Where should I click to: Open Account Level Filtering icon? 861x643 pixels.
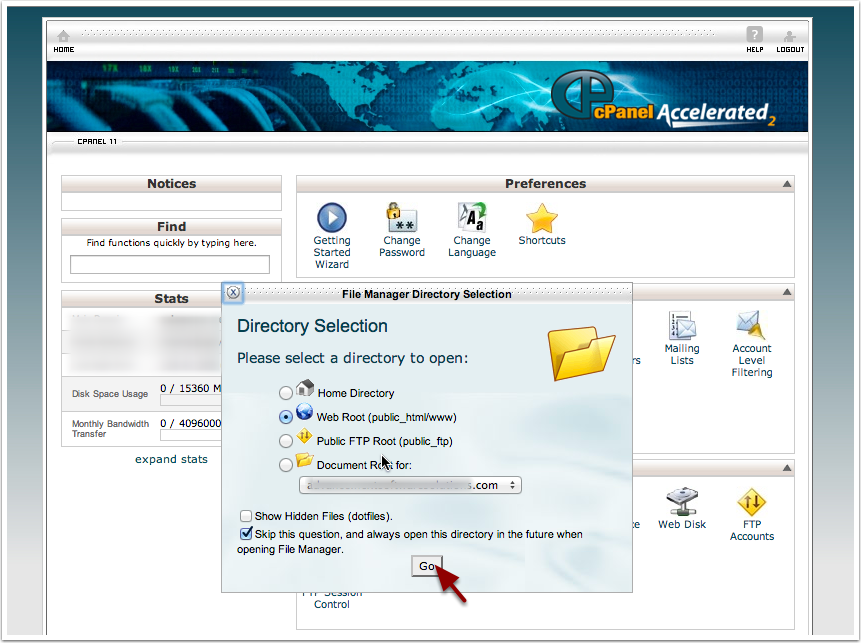[751, 327]
